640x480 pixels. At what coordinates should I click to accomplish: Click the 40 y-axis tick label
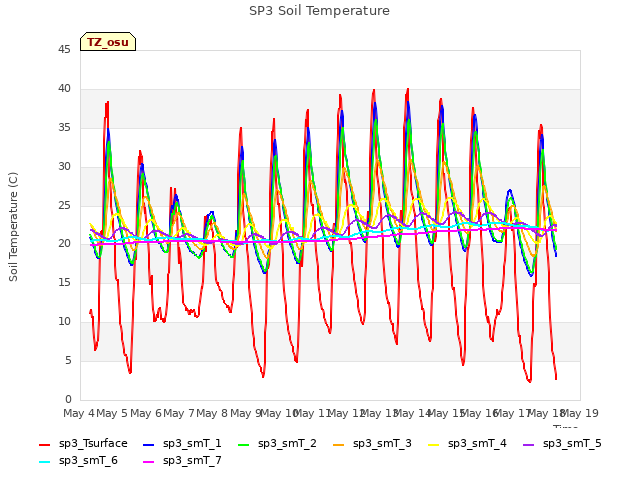64,89
